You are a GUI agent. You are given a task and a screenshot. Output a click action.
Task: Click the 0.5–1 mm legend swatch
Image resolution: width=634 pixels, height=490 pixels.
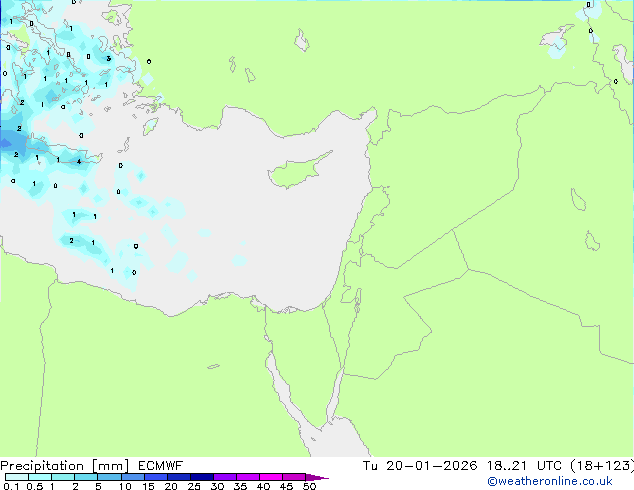40,477
